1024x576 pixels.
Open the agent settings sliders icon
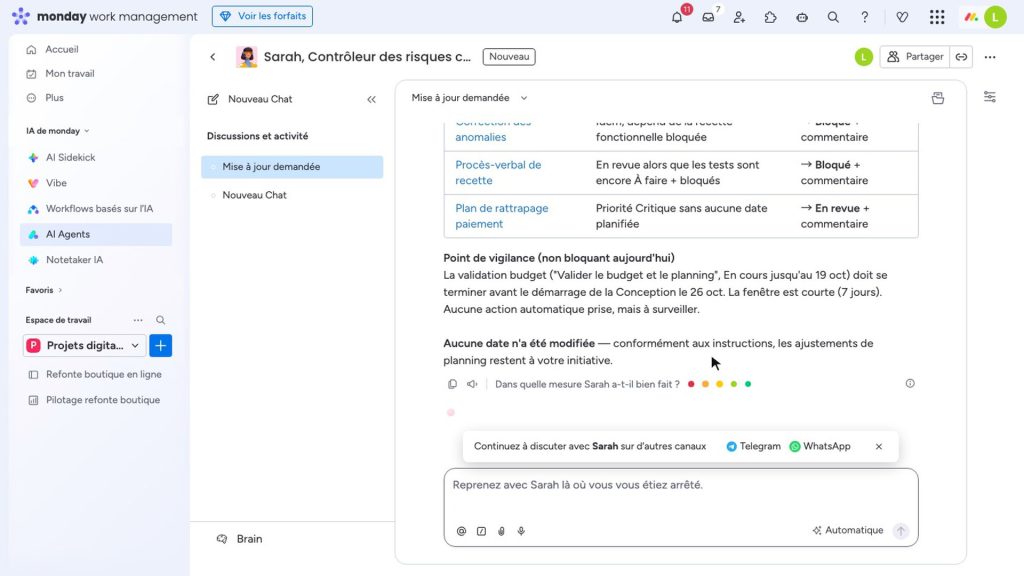[990, 97]
